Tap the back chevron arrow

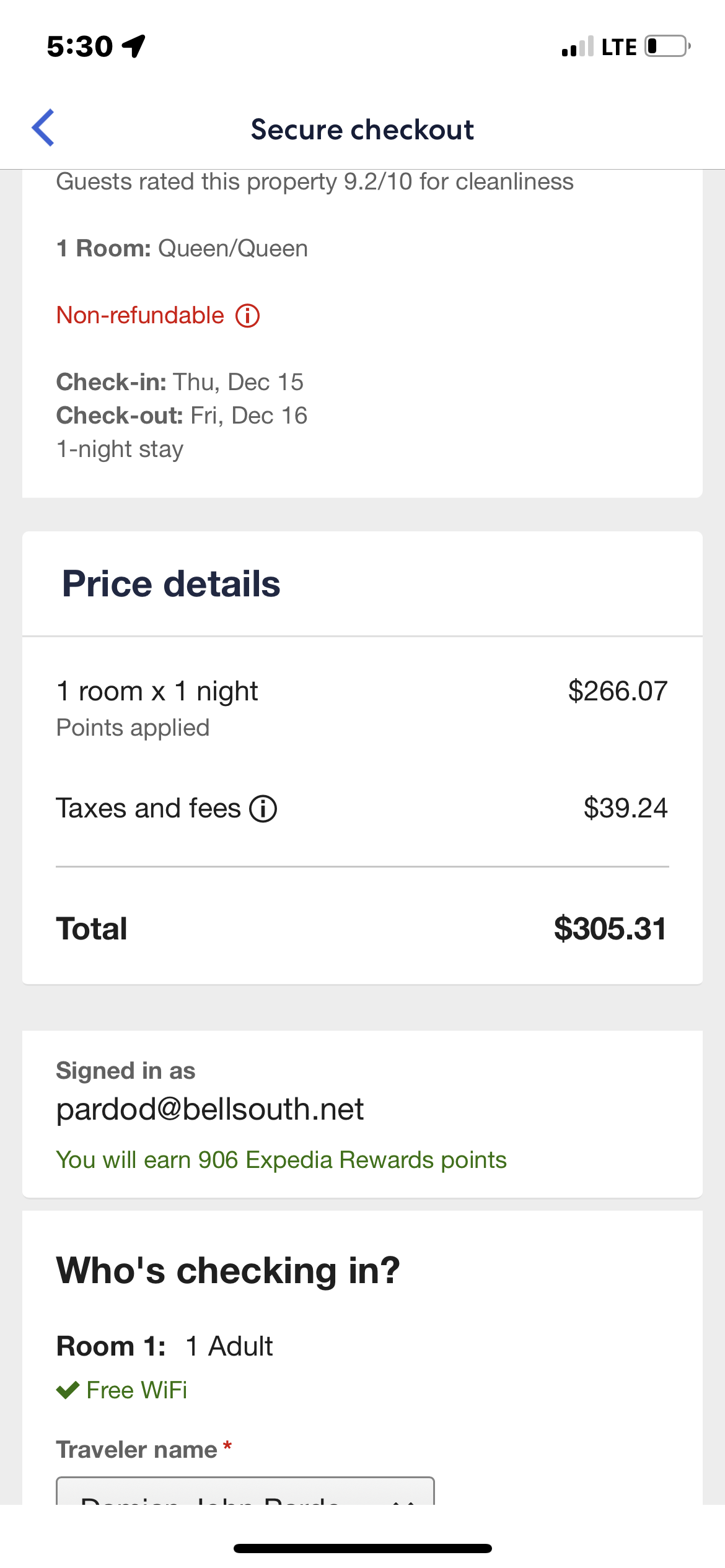[x=43, y=128]
